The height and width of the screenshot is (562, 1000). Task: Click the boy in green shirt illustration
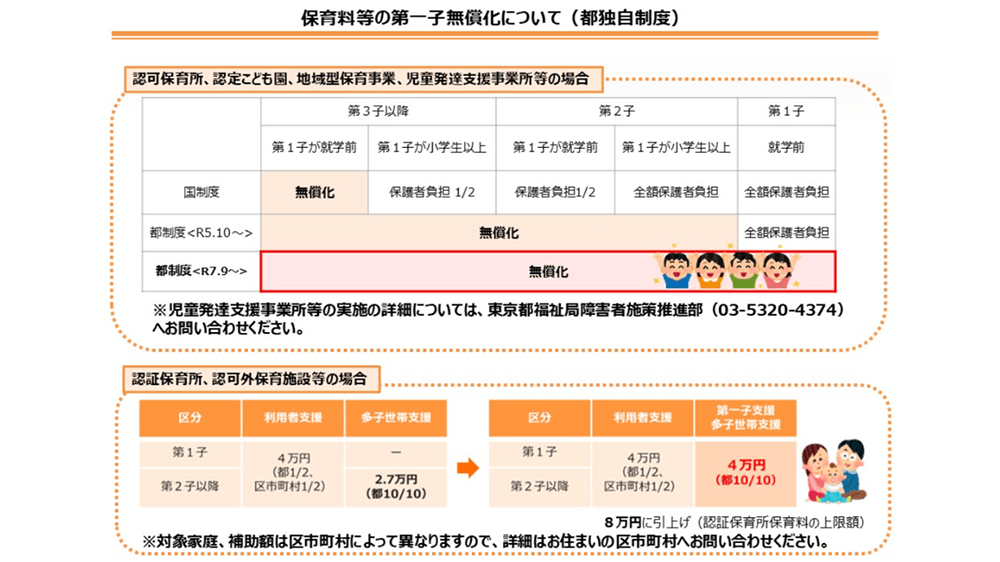(743, 270)
